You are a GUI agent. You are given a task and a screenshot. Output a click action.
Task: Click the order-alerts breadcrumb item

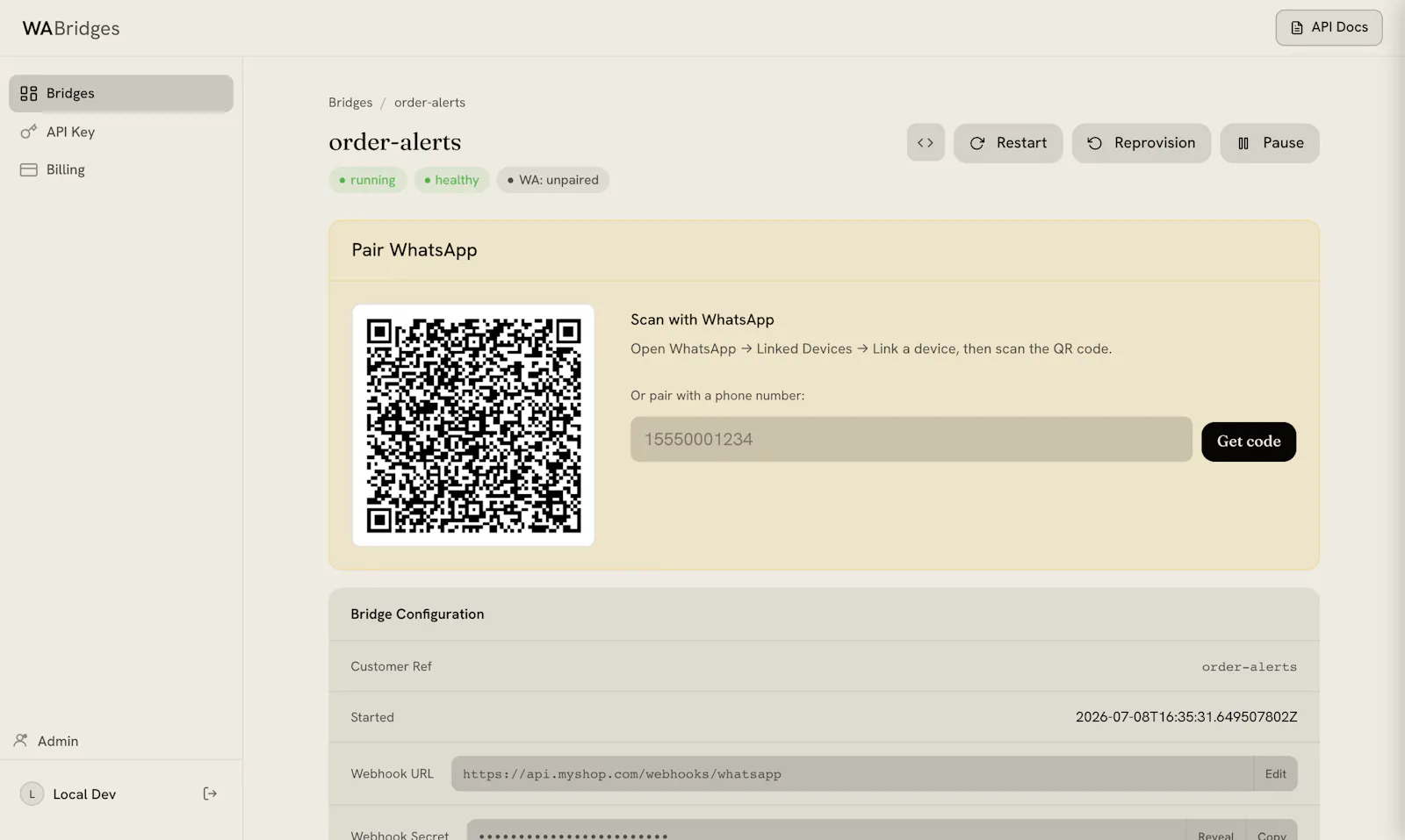coord(429,103)
